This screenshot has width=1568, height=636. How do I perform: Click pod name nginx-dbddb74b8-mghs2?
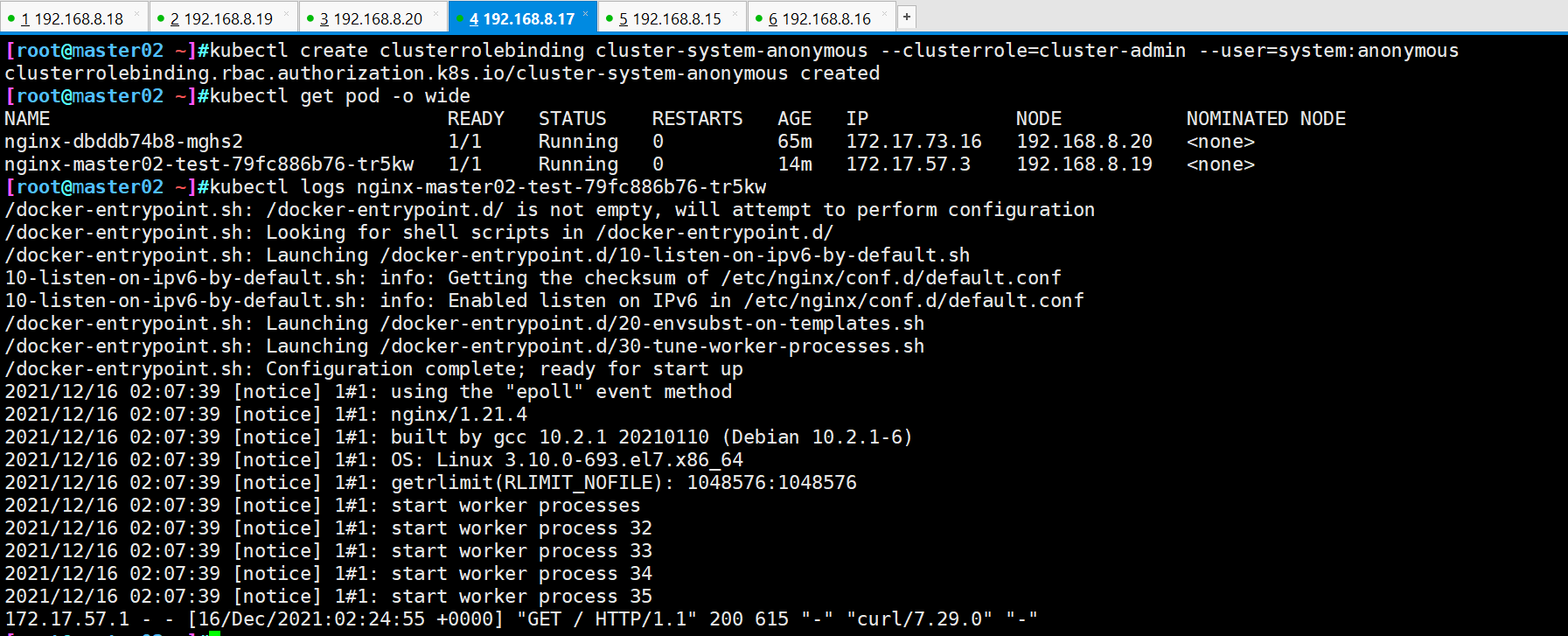click(123, 142)
